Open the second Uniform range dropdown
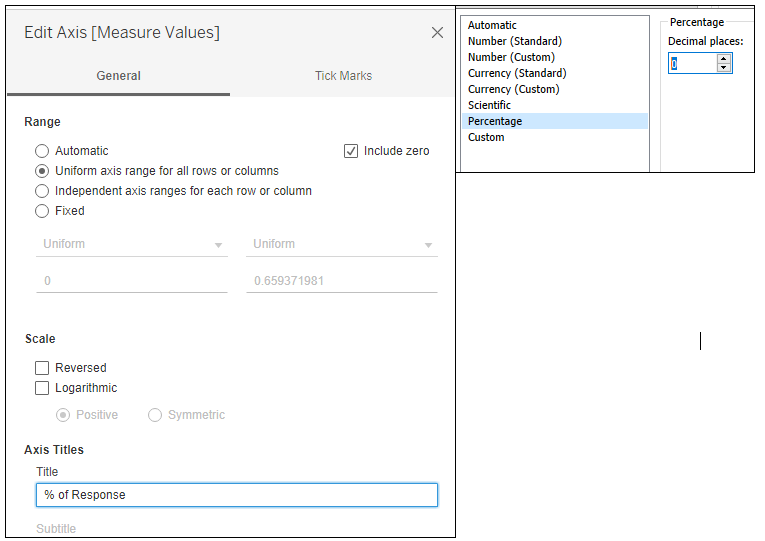 point(341,245)
